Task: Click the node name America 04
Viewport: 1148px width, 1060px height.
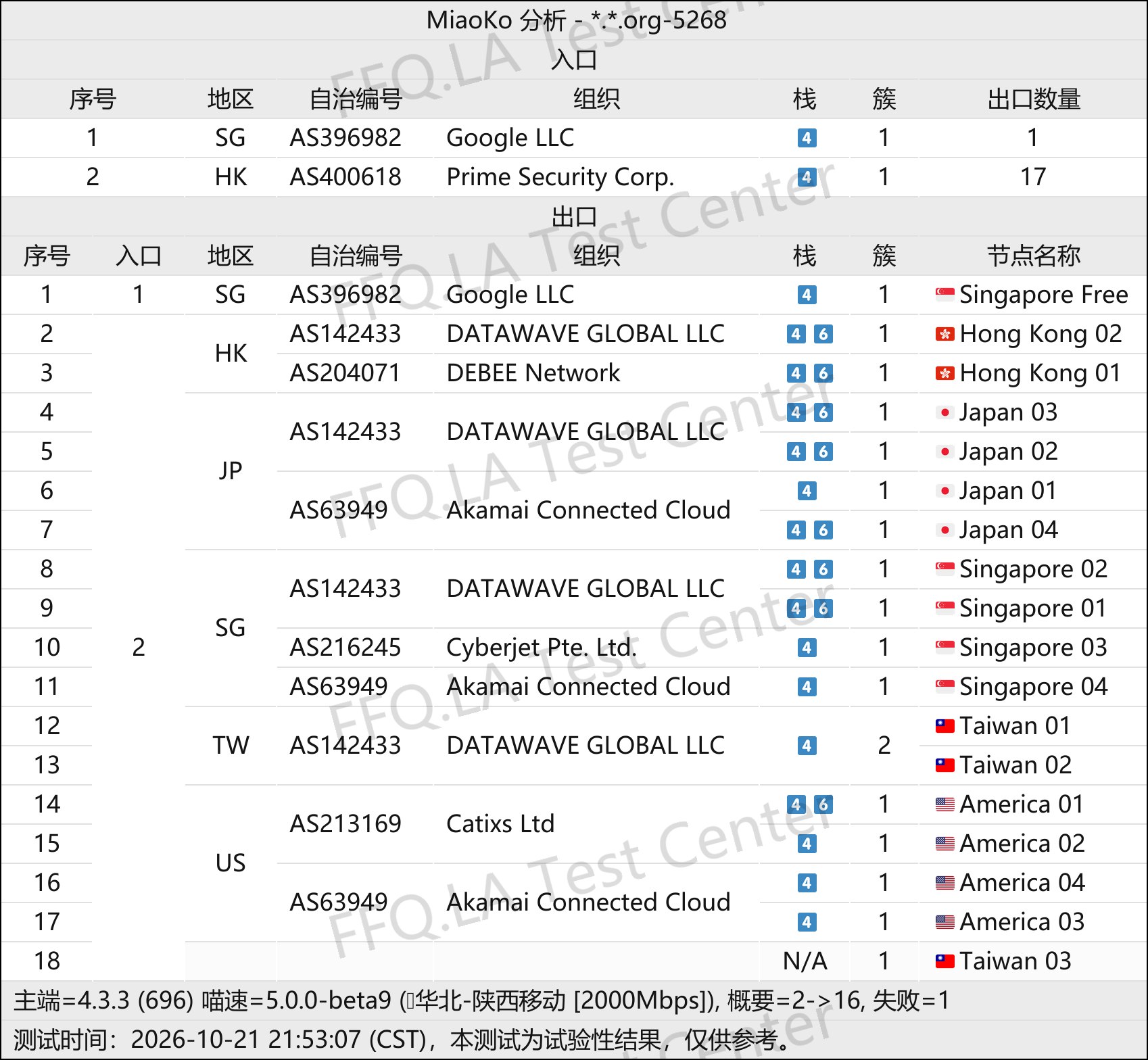Action: (x=1022, y=883)
